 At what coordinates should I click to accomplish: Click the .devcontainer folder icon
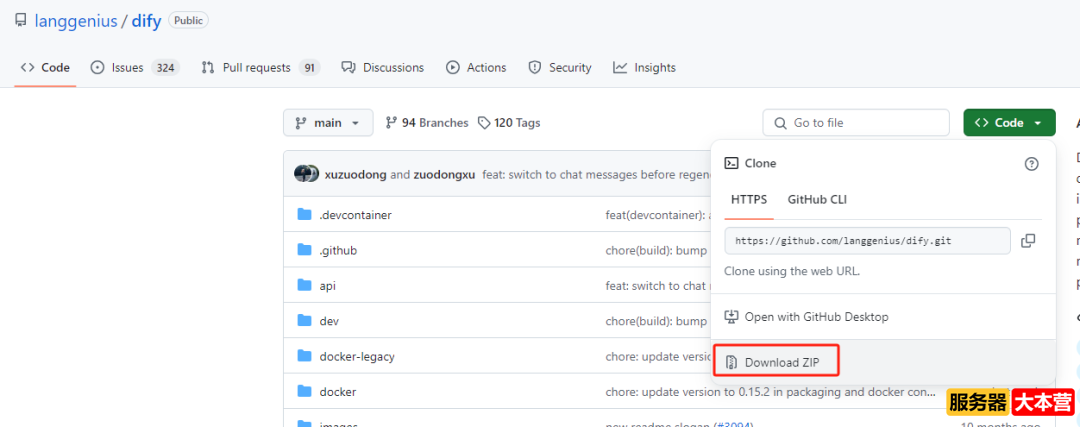pos(305,215)
